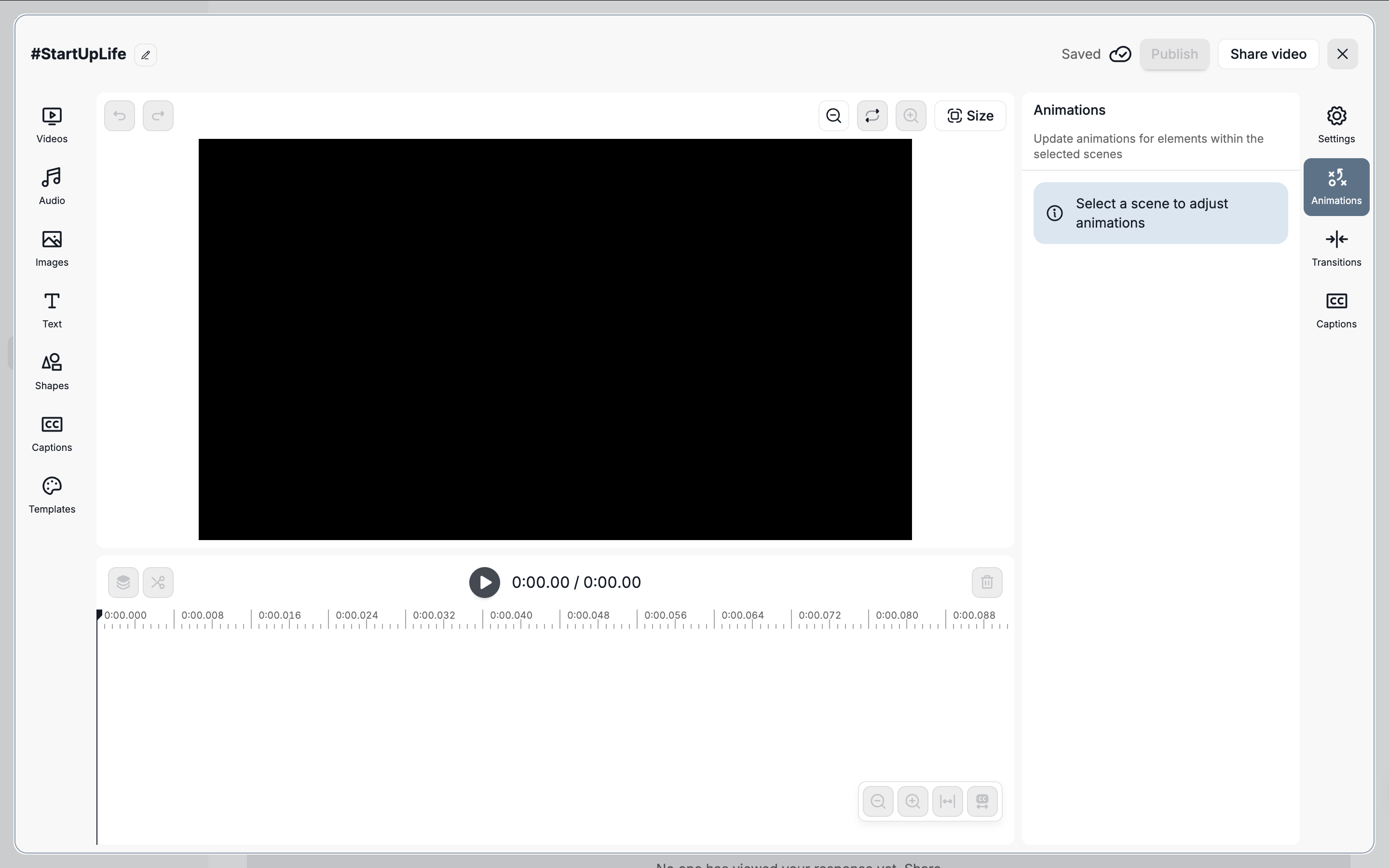
Task: Edit the #StartUpLife title with pencil icon
Action: [146, 55]
